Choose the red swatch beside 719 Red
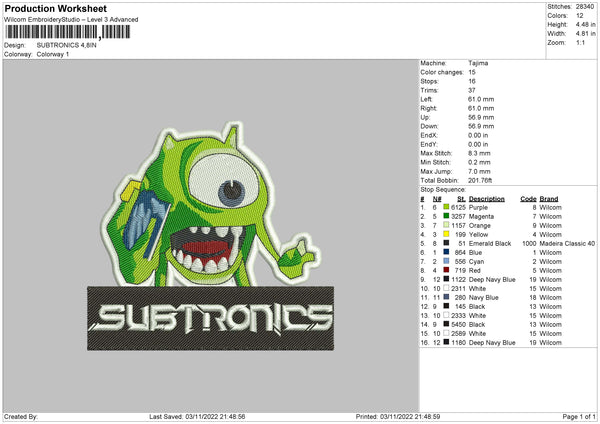600x424 pixels. coord(446,270)
